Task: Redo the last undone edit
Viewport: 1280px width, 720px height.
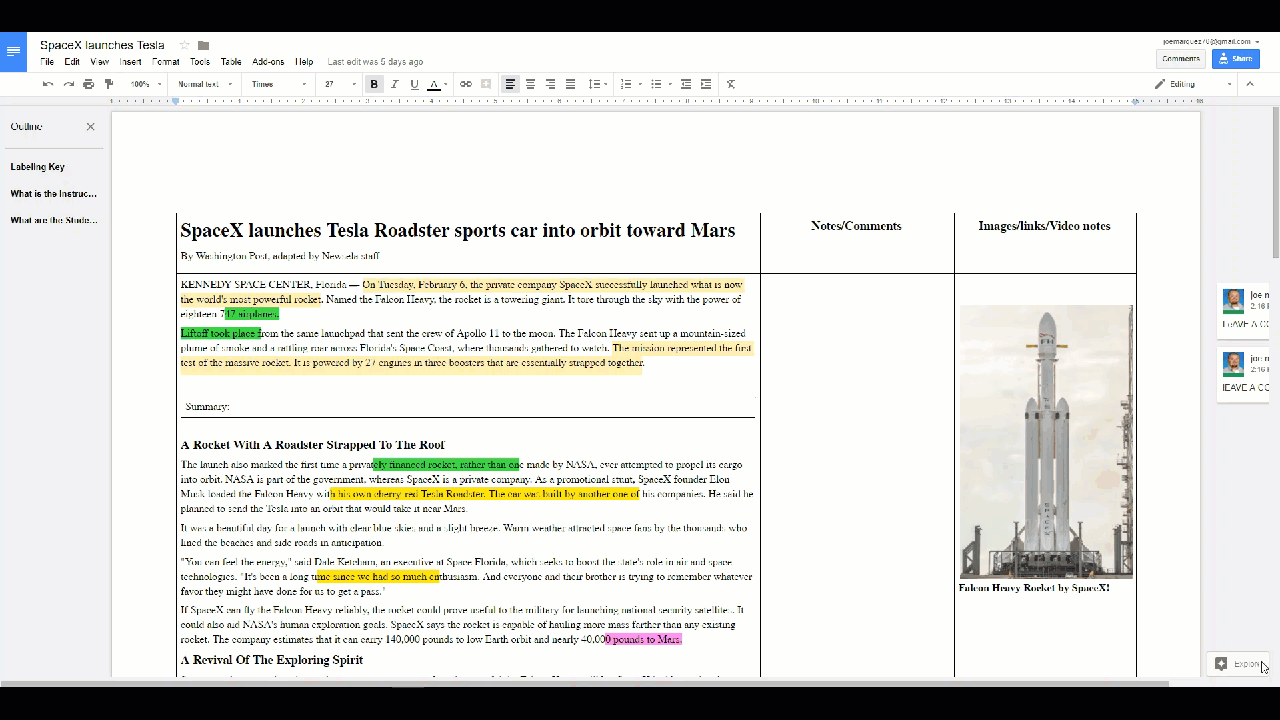Action: pyautogui.click(x=68, y=84)
